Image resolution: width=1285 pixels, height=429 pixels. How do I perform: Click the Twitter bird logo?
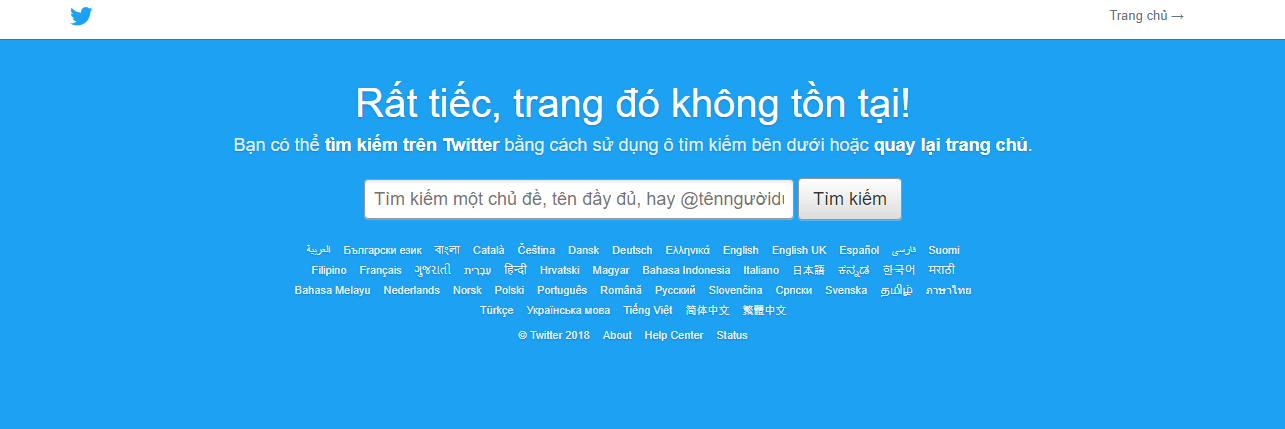82,16
